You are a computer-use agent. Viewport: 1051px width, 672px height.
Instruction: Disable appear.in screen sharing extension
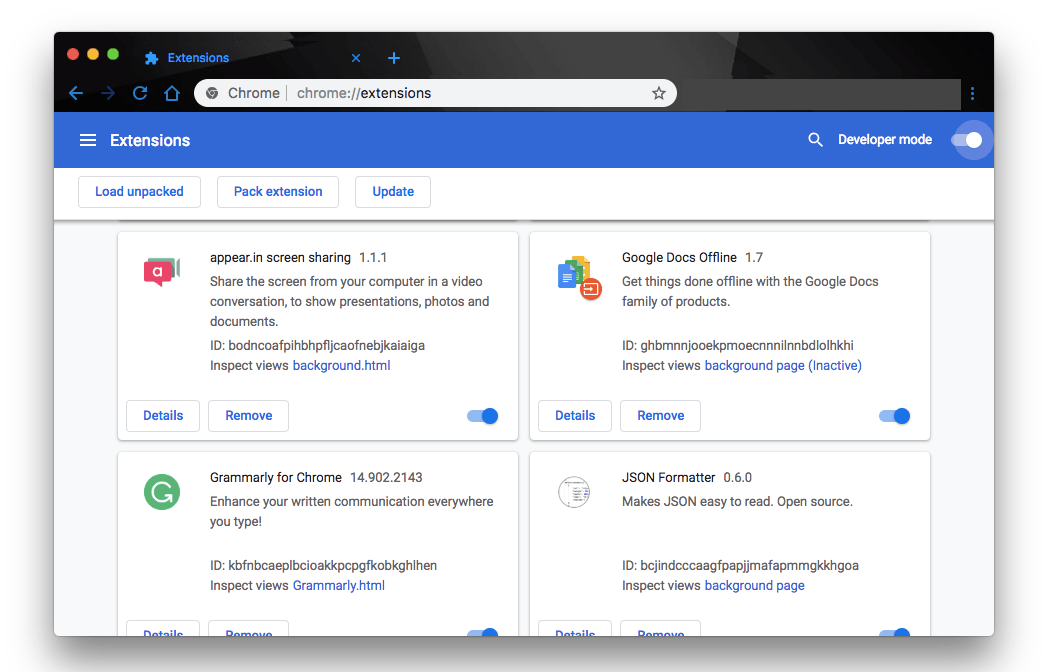click(483, 416)
